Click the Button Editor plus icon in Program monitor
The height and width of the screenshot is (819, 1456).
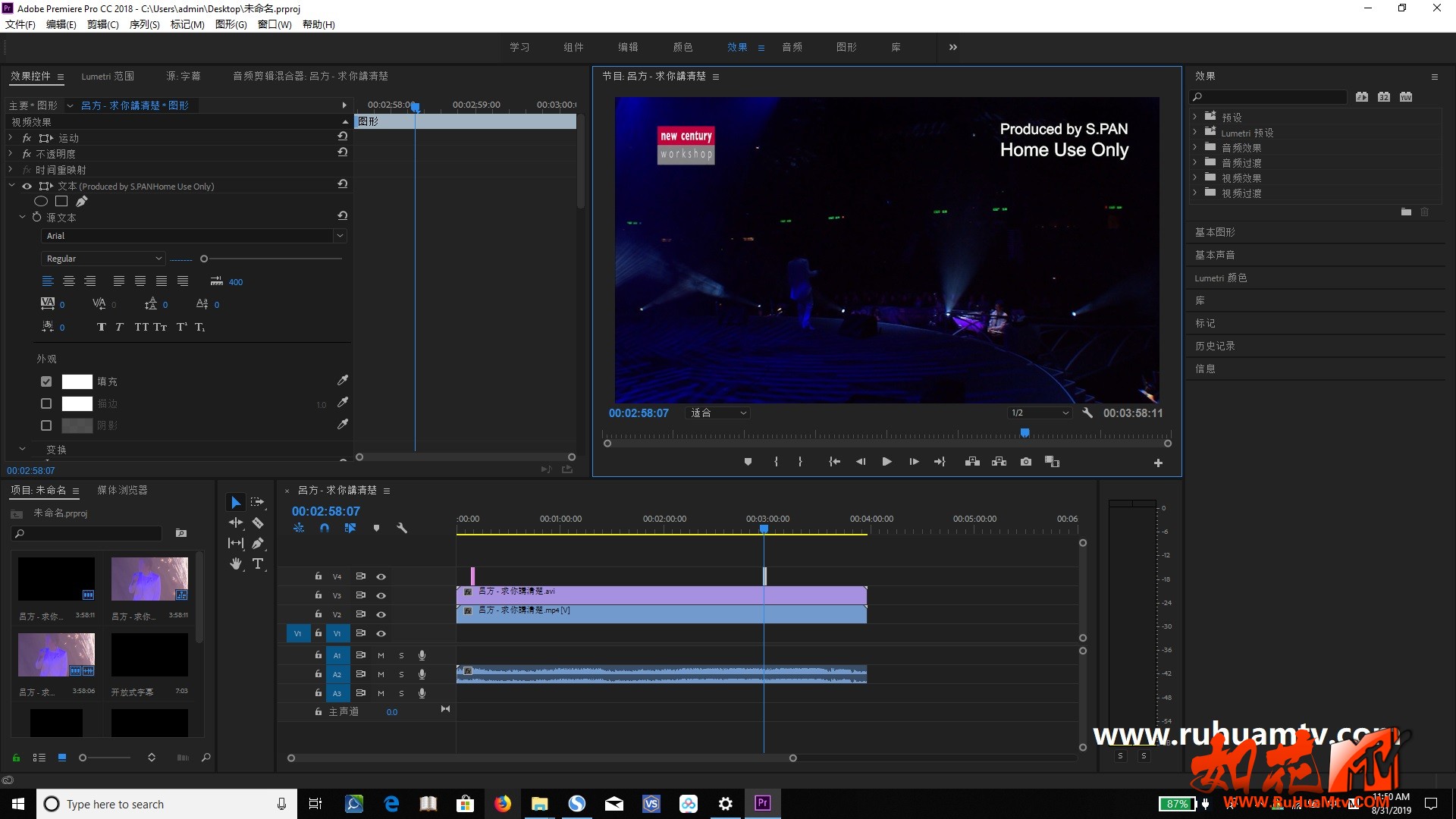point(1158,463)
